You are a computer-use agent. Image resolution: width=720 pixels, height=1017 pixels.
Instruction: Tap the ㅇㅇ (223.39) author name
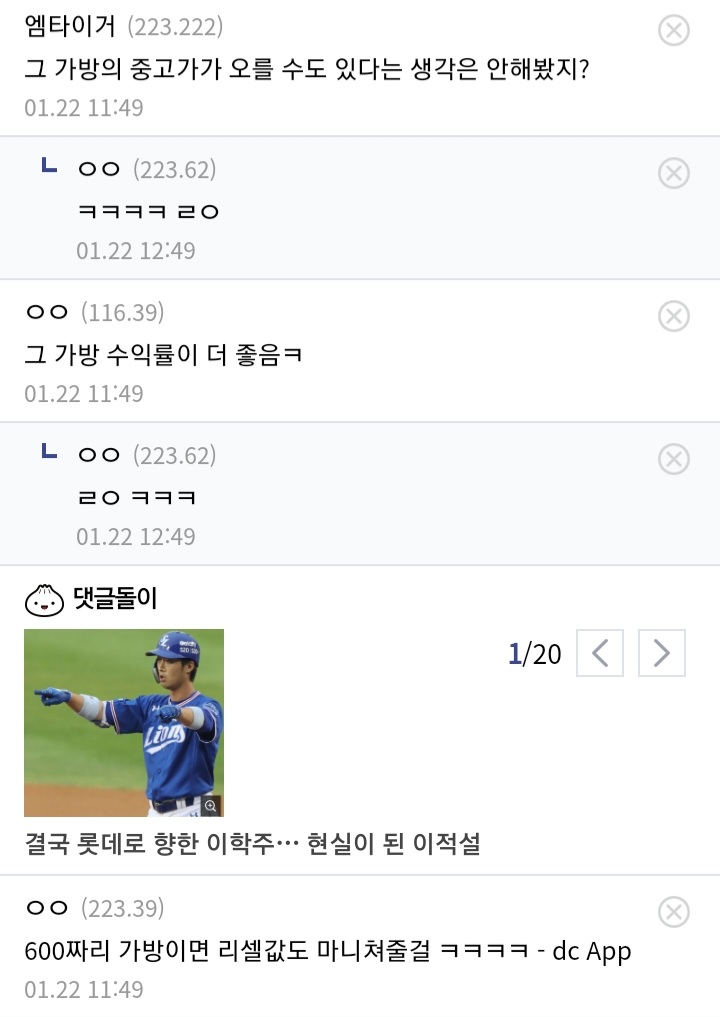pyautogui.click(x=47, y=908)
